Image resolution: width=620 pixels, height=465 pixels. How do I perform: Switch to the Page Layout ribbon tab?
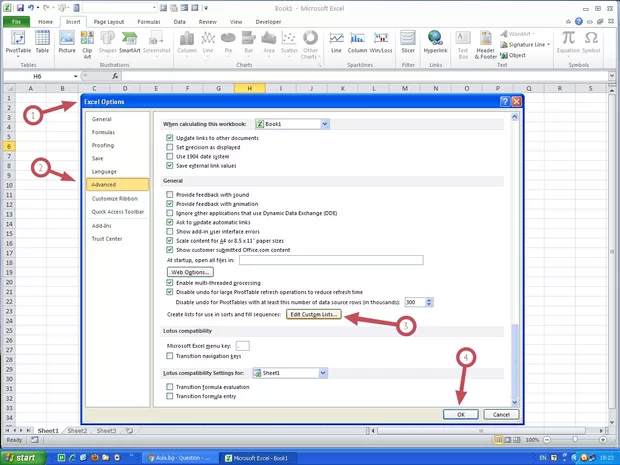[x=110, y=21]
